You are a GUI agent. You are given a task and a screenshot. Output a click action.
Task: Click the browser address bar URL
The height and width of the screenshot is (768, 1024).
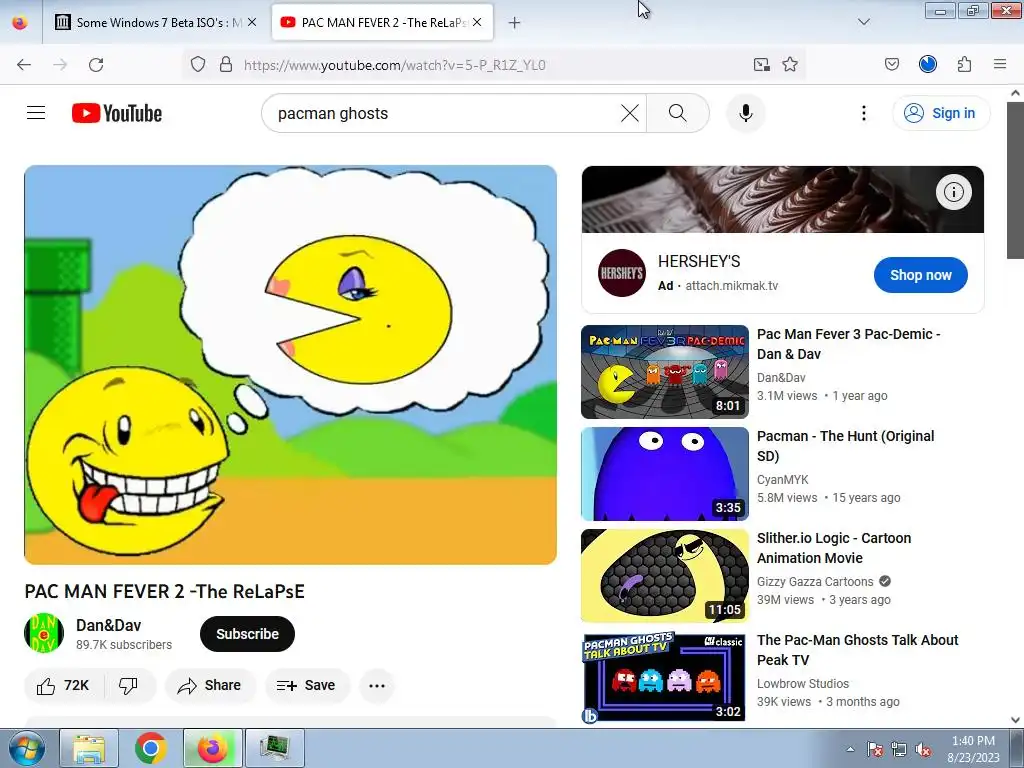pos(394,65)
